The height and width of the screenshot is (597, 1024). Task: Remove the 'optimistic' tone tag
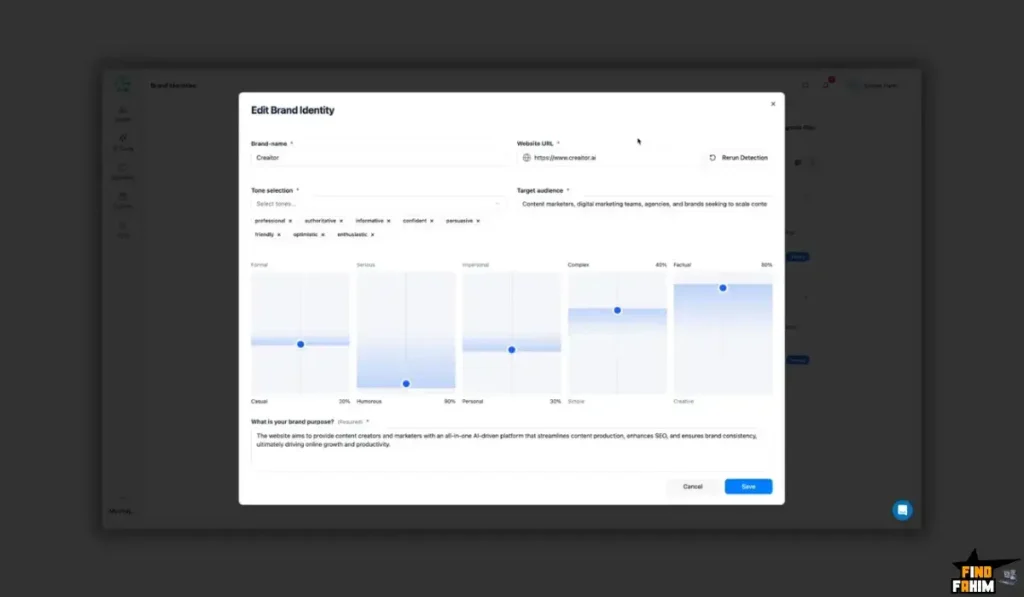(321, 234)
